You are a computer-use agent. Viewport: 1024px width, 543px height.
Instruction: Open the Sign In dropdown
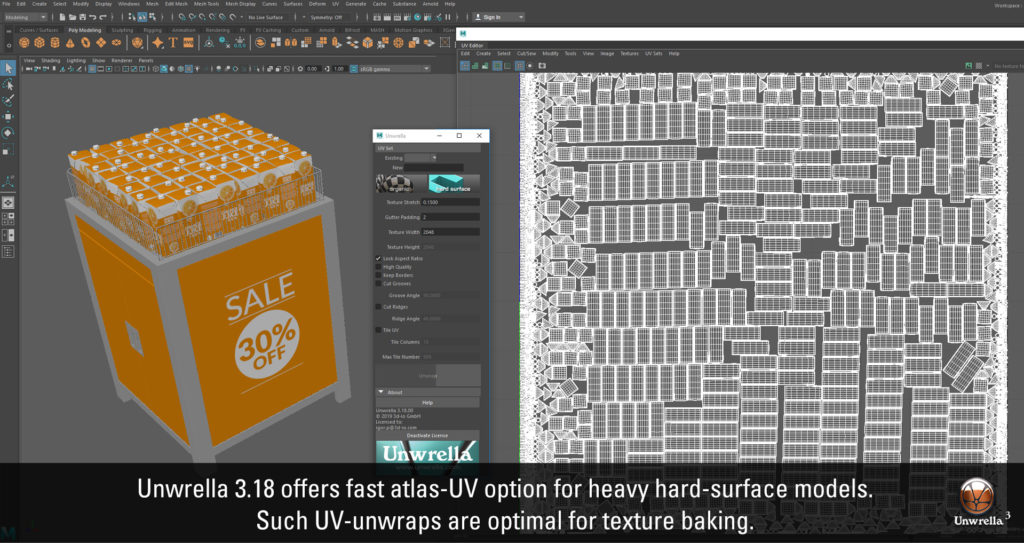[x=498, y=17]
